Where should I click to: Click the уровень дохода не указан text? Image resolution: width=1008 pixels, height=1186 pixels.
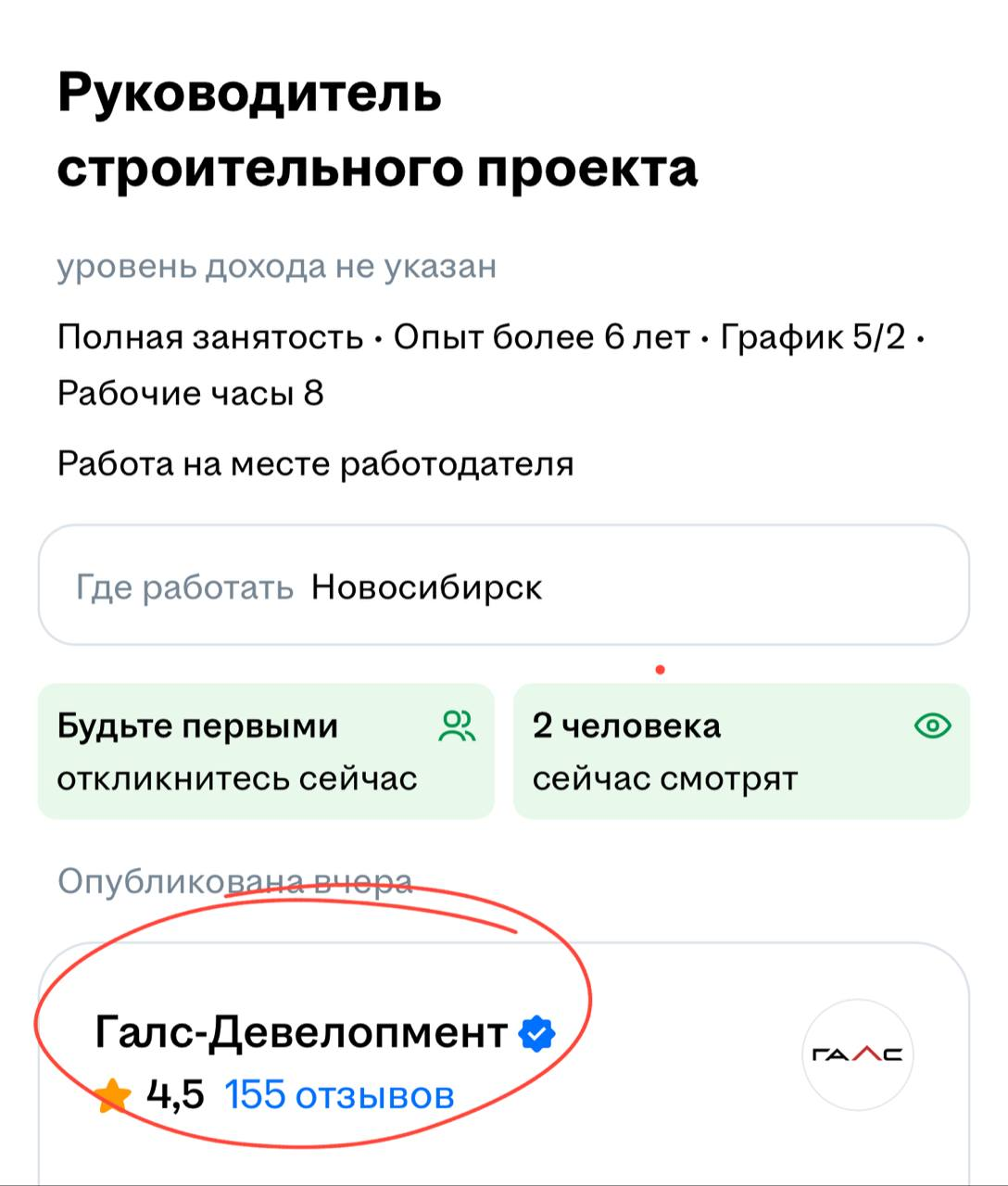click(277, 267)
